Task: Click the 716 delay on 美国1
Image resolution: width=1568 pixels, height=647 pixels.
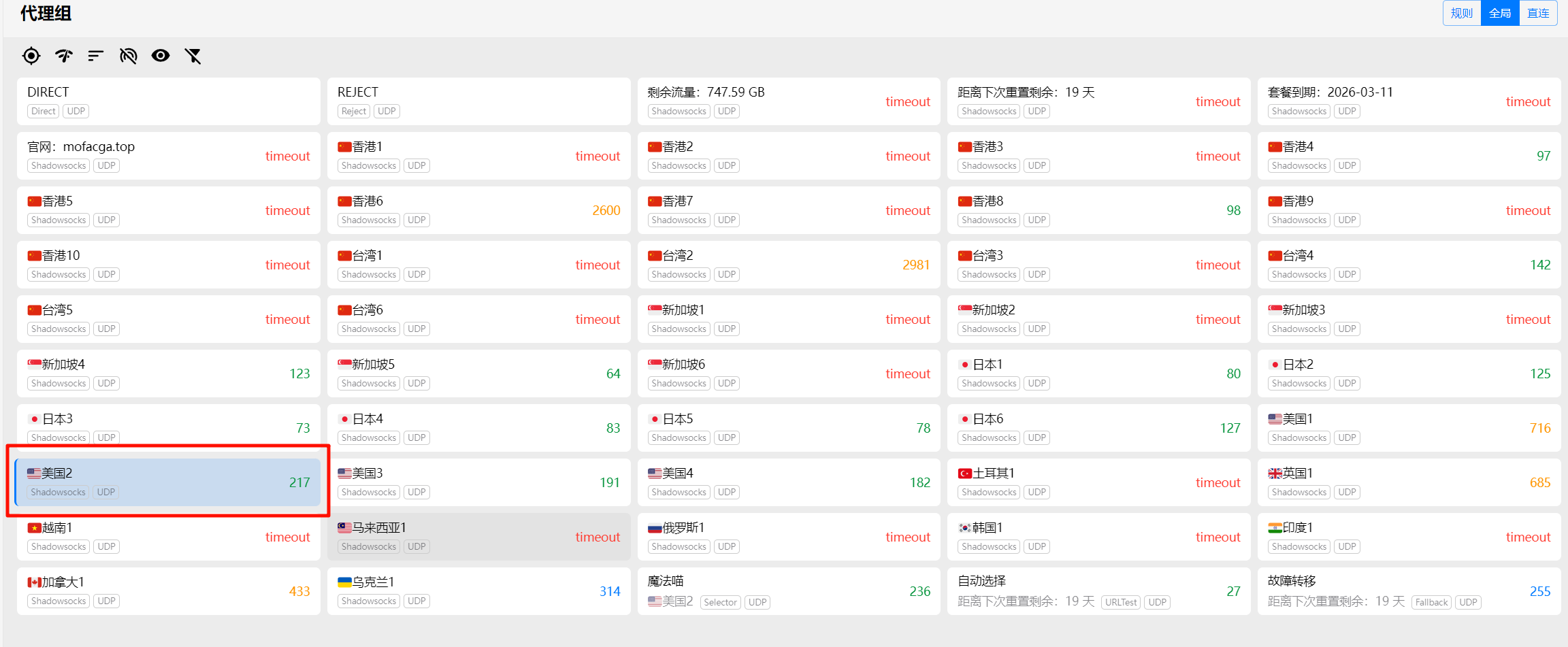Action: pyautogui.click(x=1539, y=428)
